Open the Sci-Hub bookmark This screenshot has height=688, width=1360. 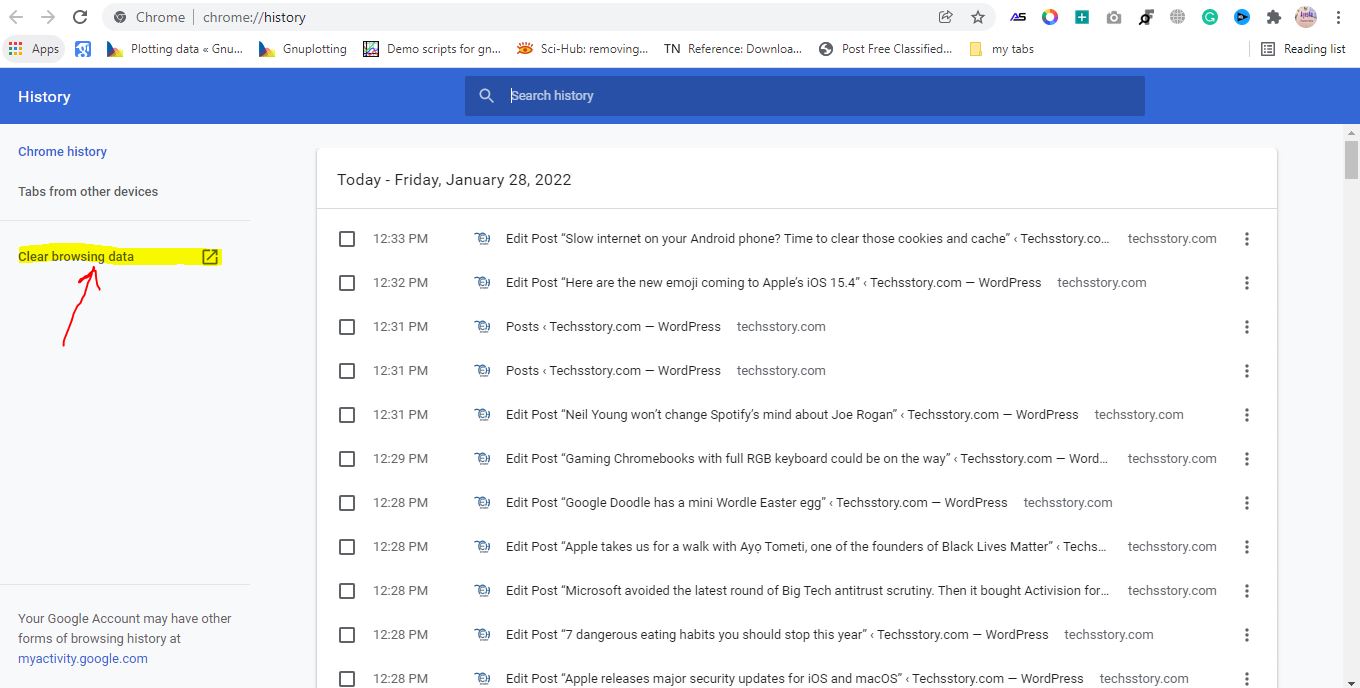[583, 49]
